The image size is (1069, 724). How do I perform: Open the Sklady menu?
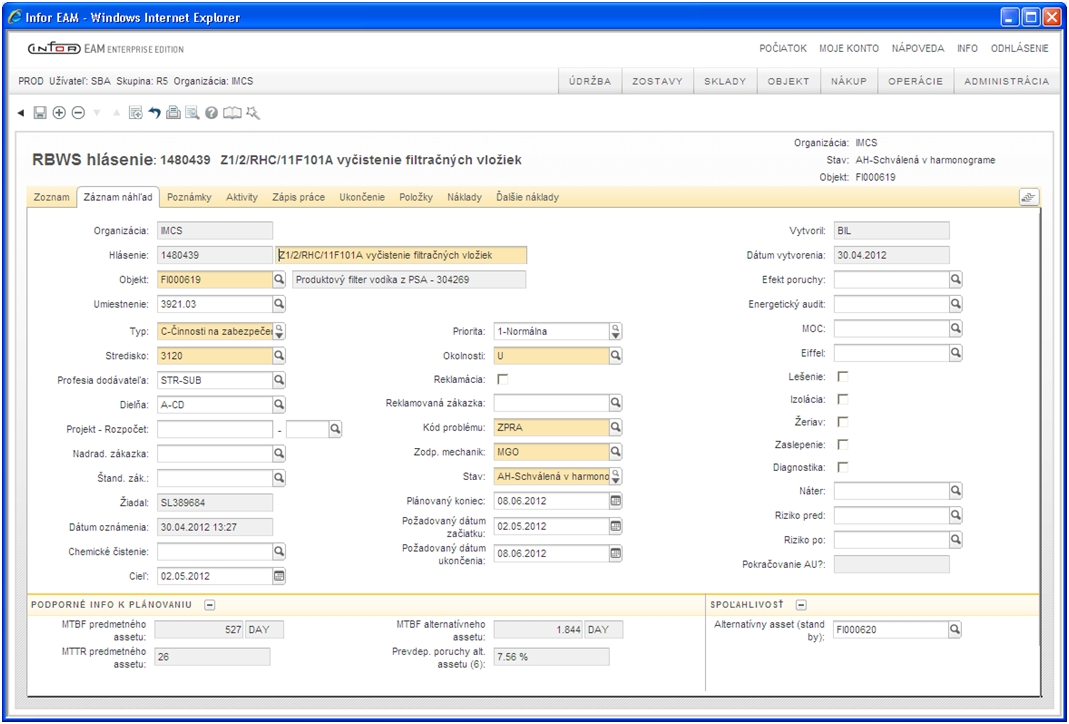(x=725, y=81)
